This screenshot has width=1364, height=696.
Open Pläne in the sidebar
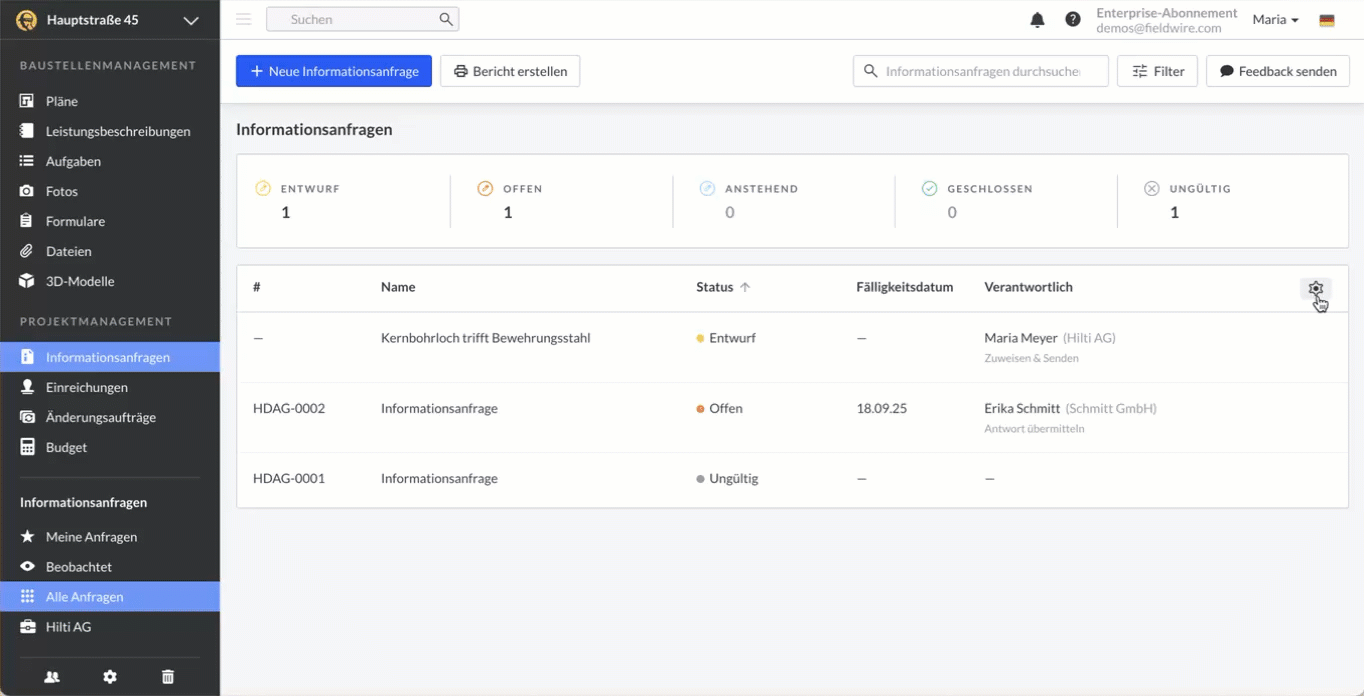pos(62,101)
